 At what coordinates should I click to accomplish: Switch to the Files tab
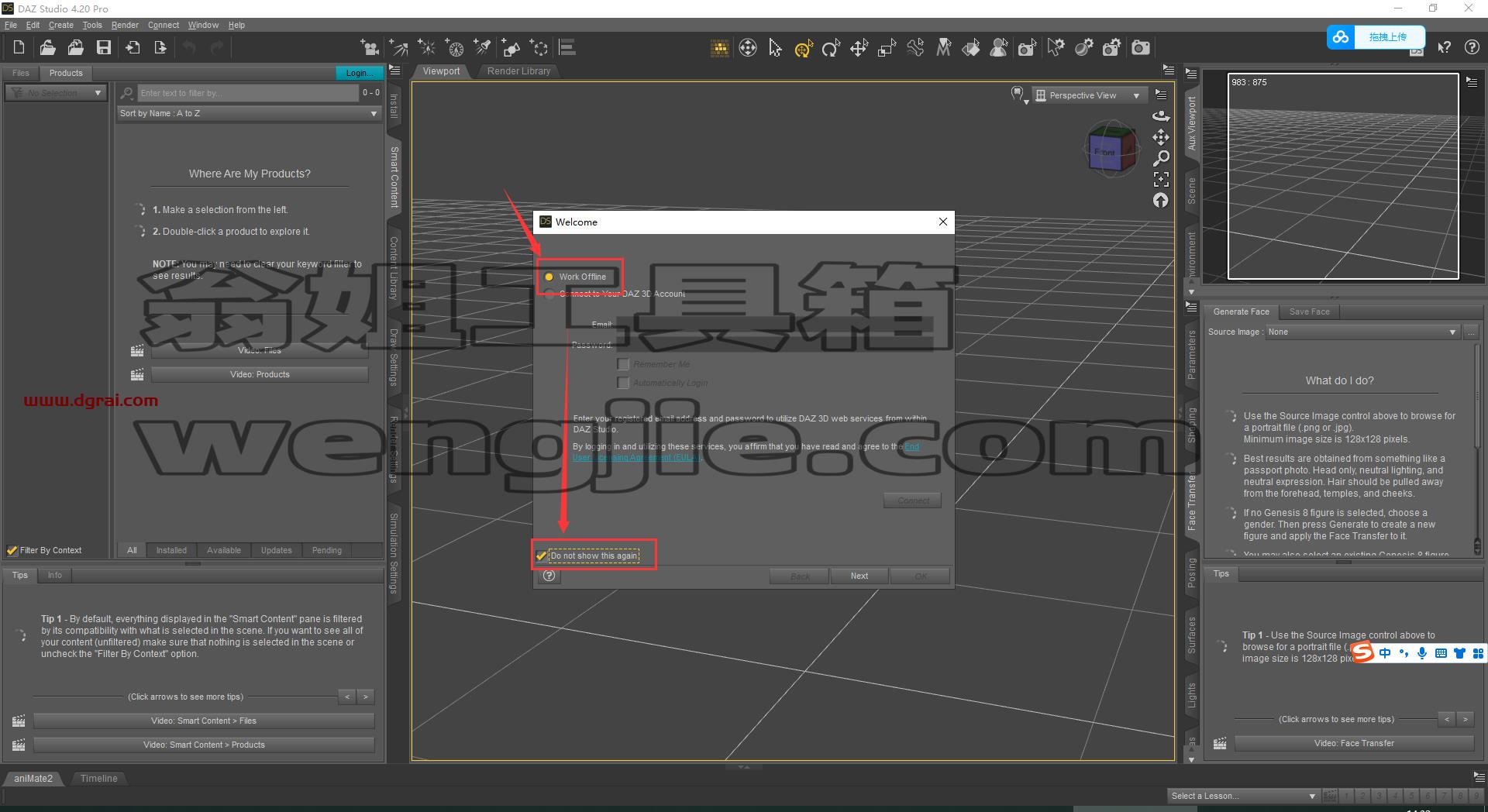(x=21, y=73)
